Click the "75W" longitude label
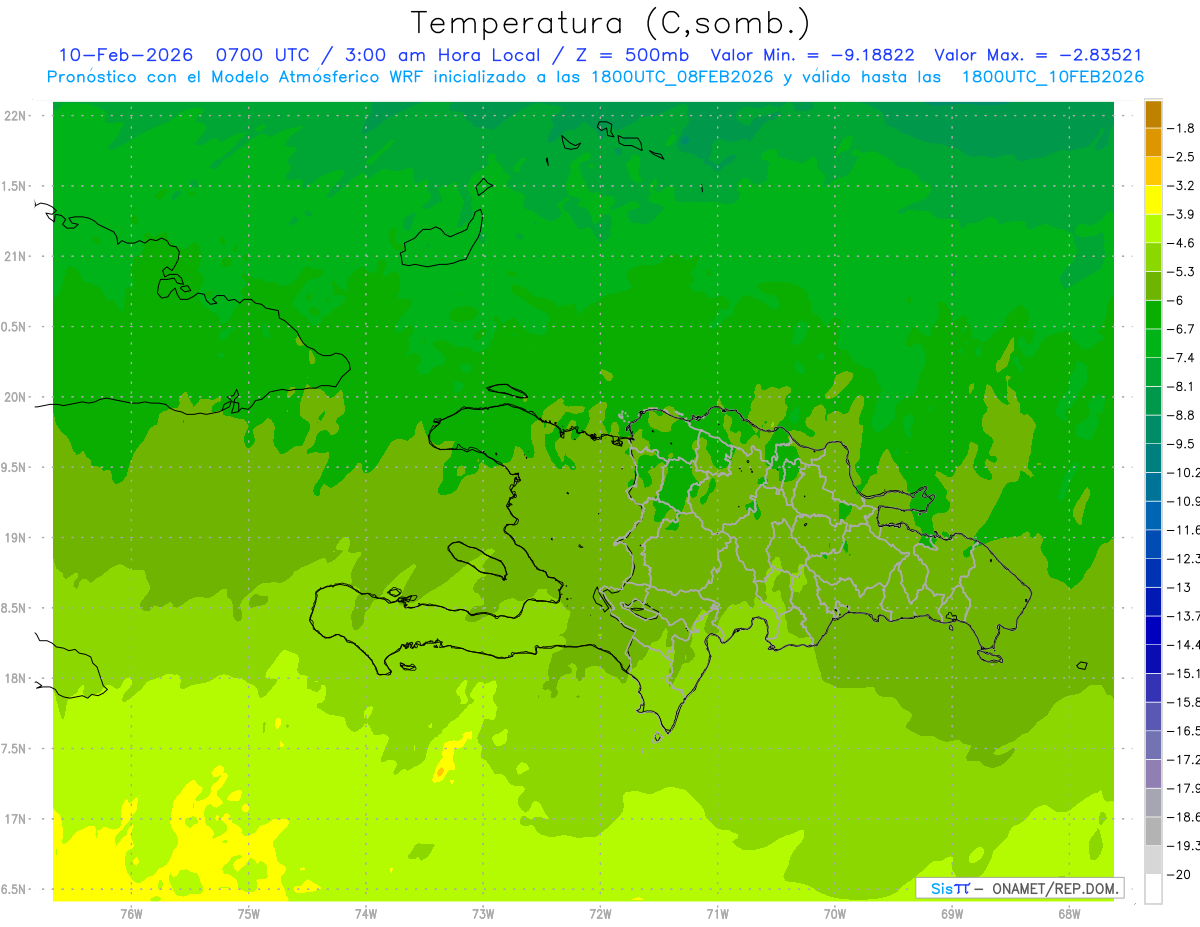 click(x=249, y=913)
